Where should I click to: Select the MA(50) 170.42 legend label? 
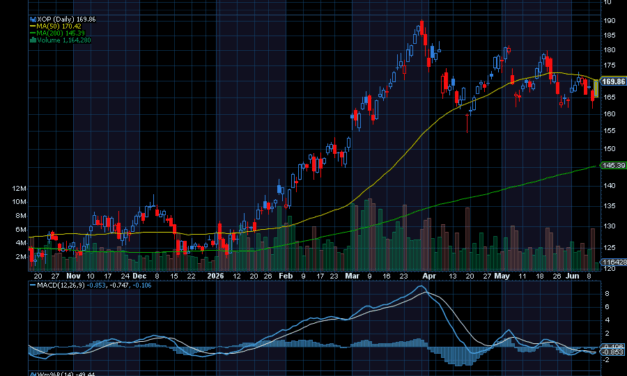coord(59,26)
